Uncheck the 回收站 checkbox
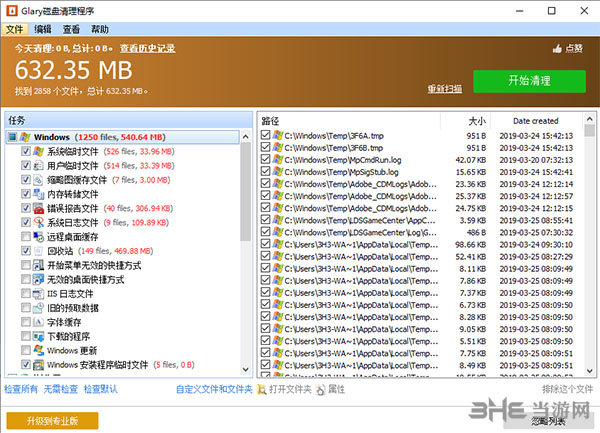The image size is (600, 433). tap(26, 251)
